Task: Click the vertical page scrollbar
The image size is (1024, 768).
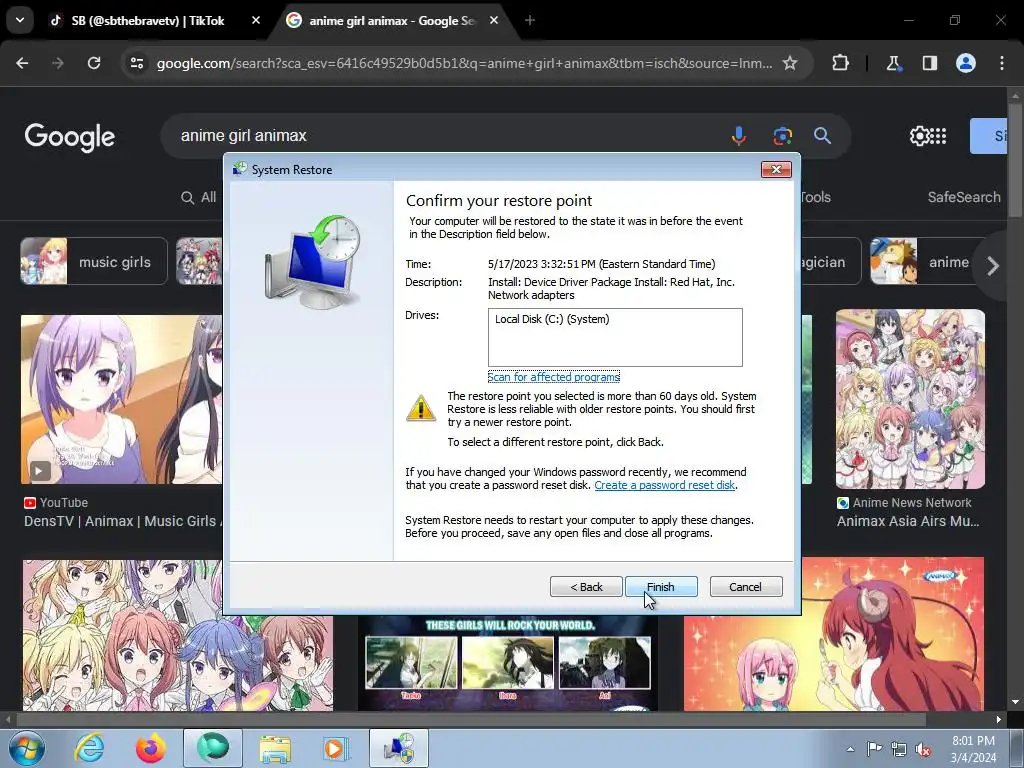Action: 1014,160
